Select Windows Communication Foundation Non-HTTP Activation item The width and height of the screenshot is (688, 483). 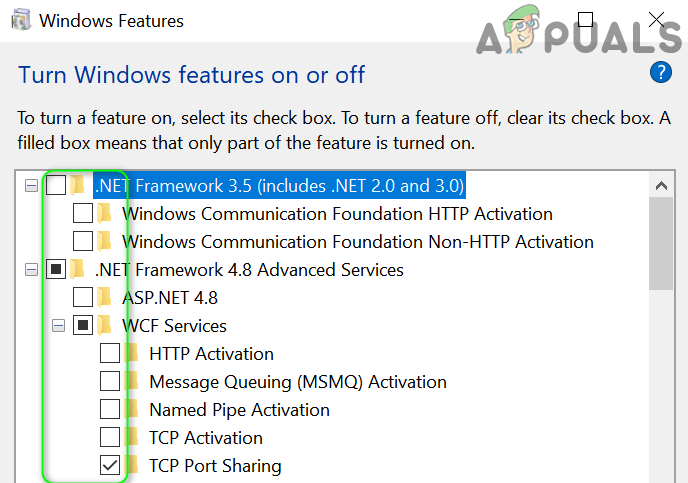(x=357, y=241)
